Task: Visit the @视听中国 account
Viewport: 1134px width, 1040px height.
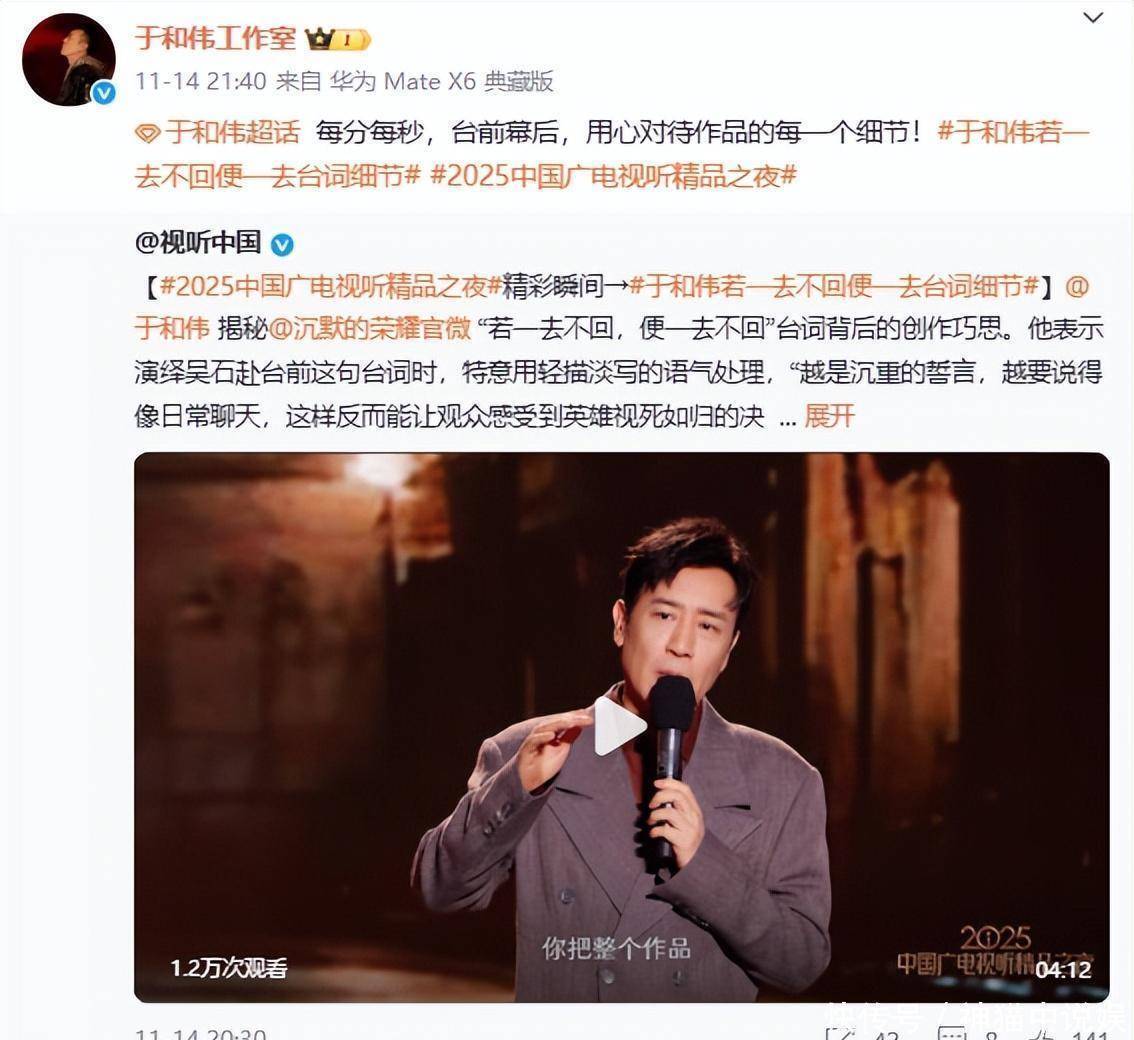Action: click(x=198, y=243)
